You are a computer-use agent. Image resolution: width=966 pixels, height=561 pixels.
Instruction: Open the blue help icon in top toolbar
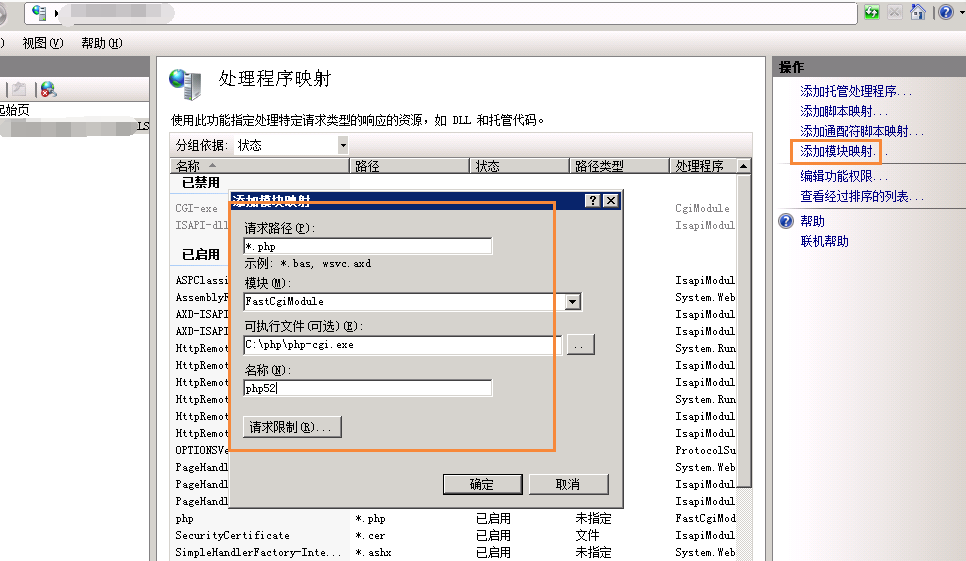pyautogui.click(x=944, y=13)
